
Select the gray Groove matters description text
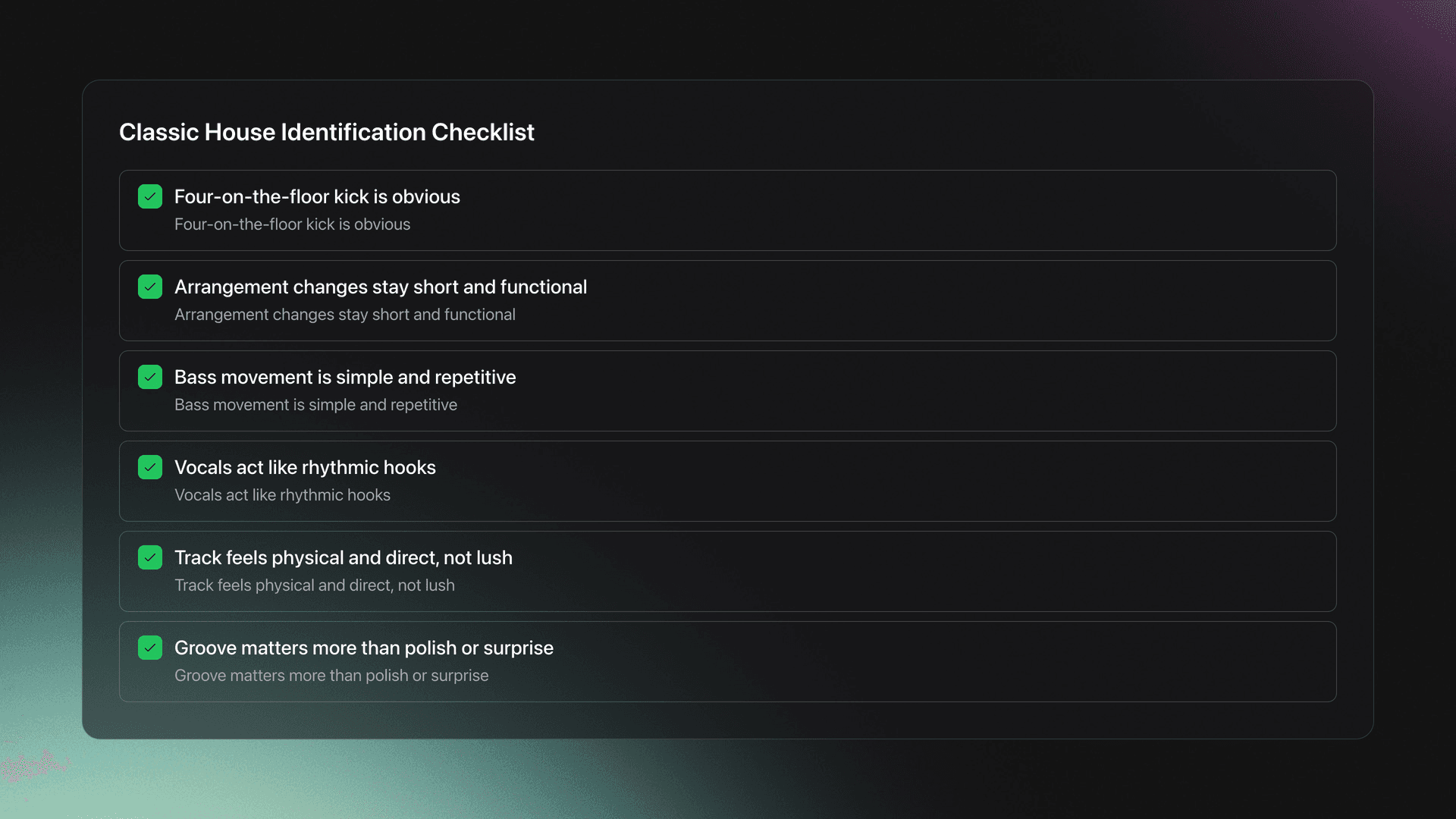click(331, 676)
